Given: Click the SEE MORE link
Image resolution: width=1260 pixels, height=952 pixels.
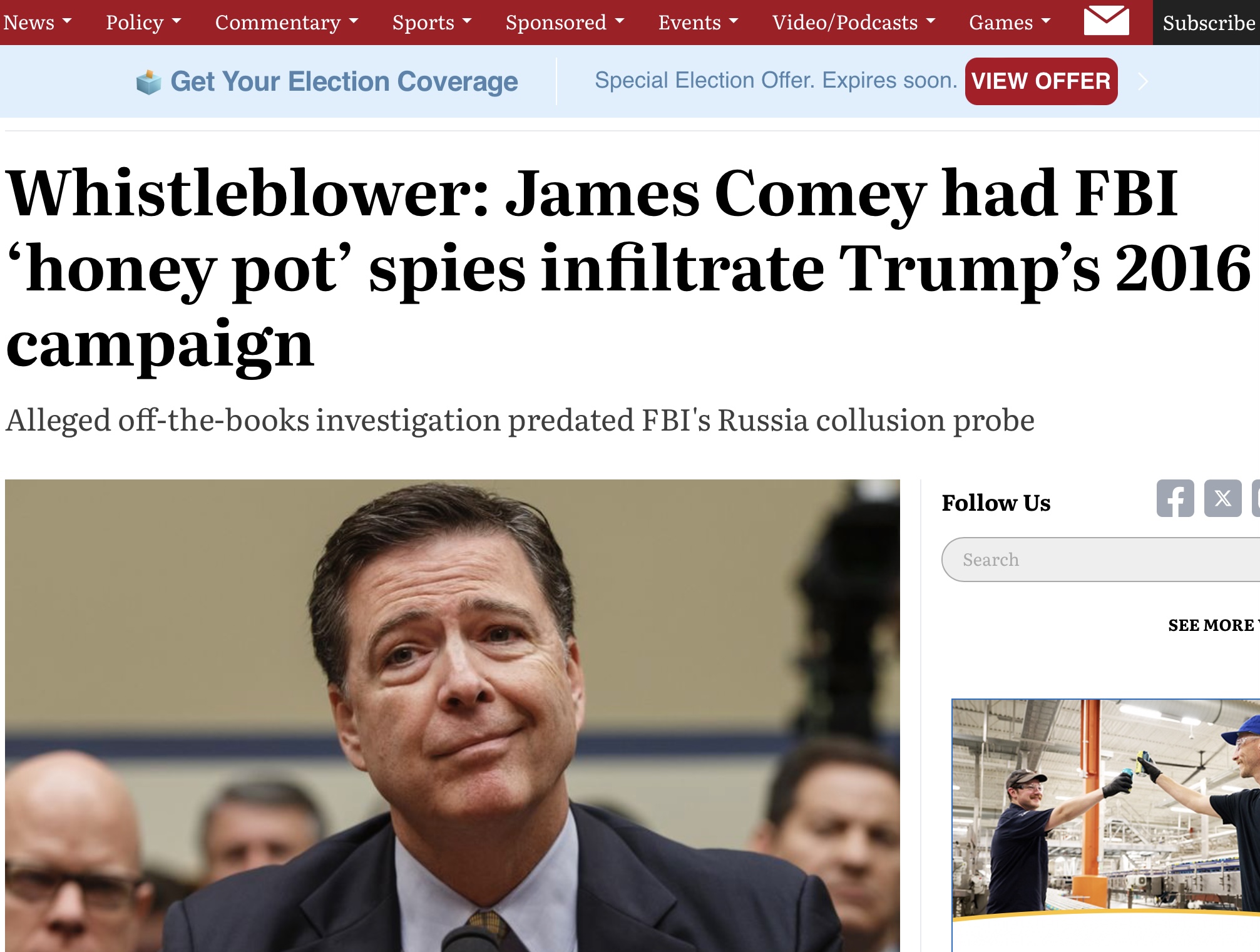Looking at the screenshot, I should tap(1213, 625).
